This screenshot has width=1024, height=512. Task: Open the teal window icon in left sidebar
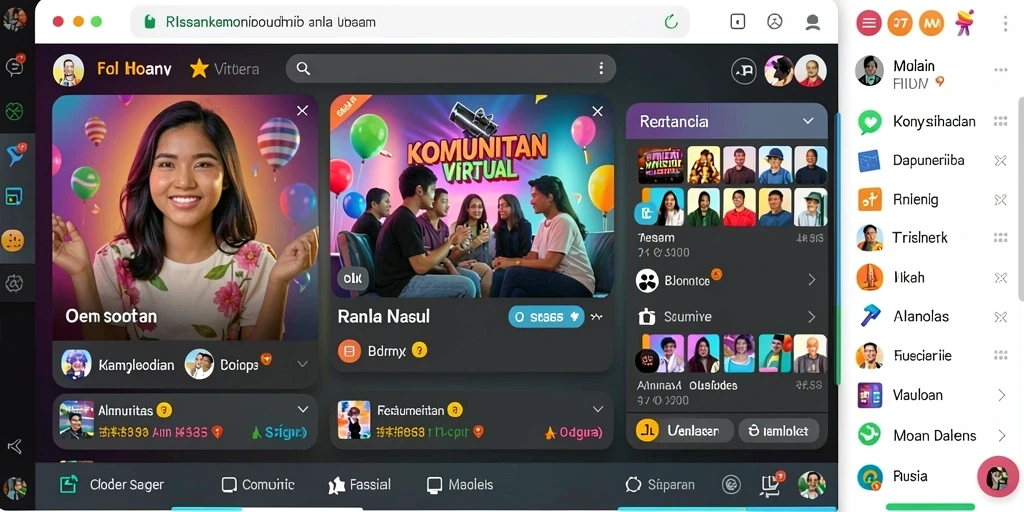tap(14, 196)
